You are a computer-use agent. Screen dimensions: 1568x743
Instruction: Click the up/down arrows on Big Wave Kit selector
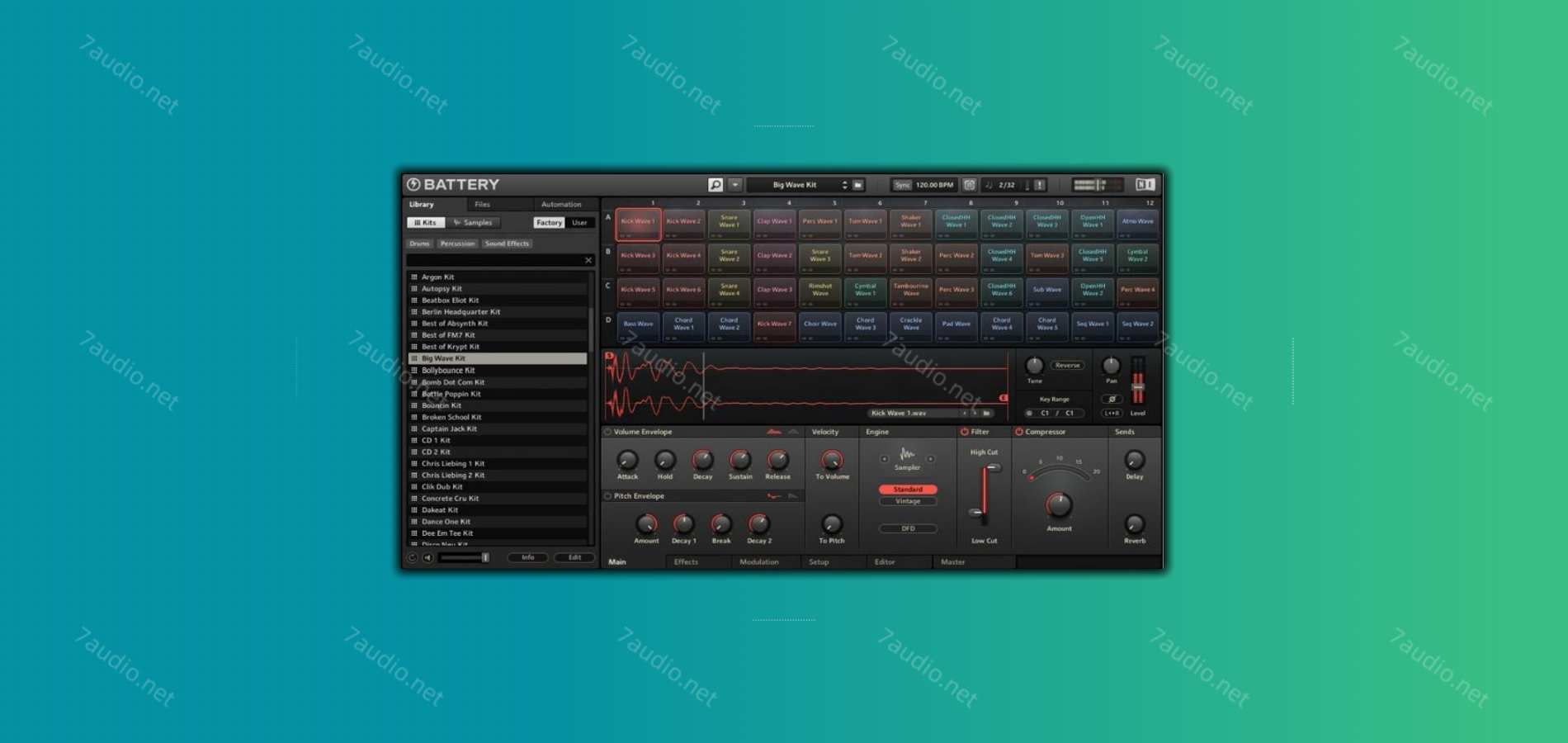pyautogui.click(x=844, y=185)
